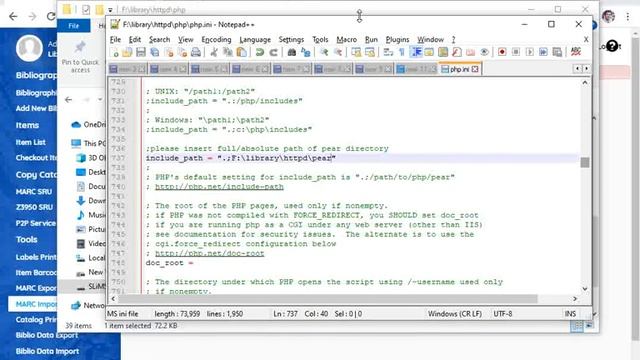Toggle synchronized horizontal scrolling
This screenshot has height=360, width=640.
tap(370, 52)
